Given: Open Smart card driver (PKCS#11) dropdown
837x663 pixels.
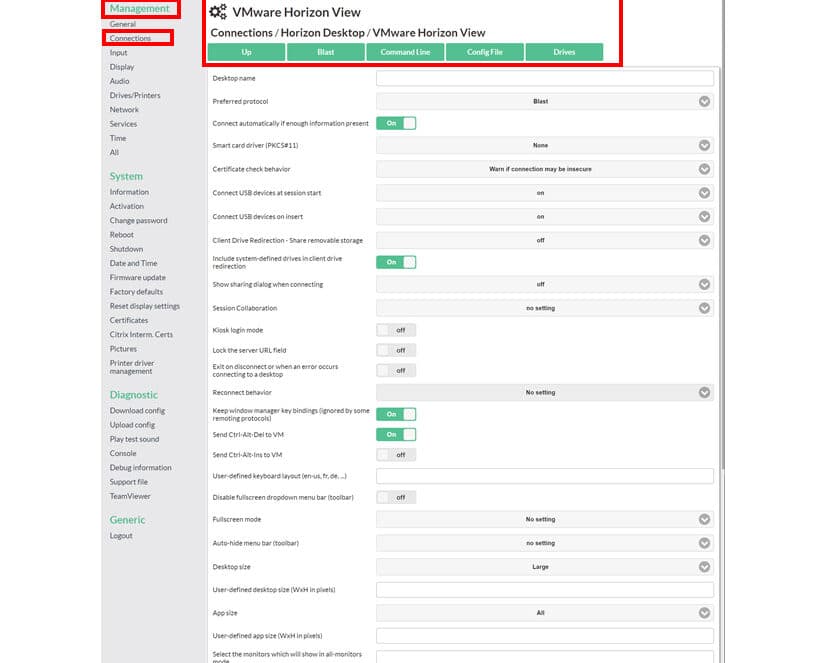Looking at the screenshot, I should (544, 145).
